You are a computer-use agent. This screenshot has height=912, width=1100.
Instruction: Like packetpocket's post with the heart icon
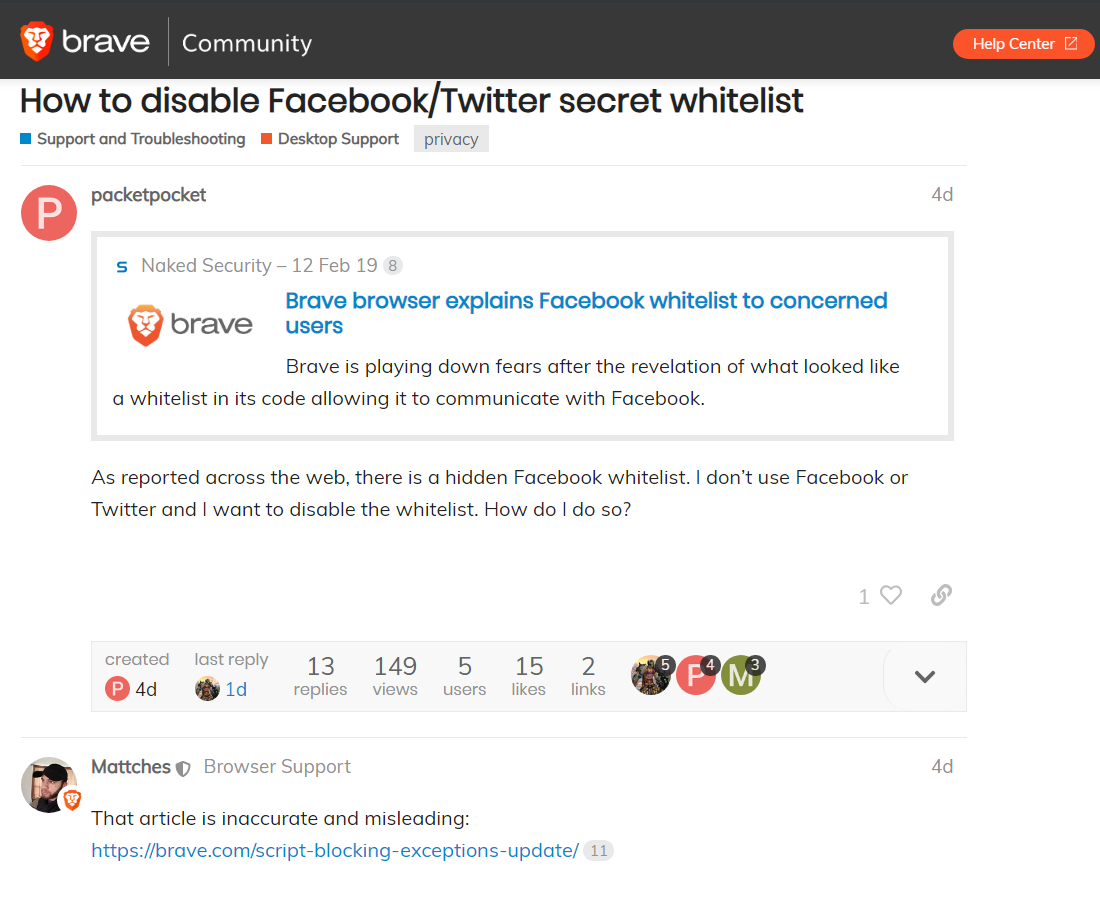(x=892, y=595)
